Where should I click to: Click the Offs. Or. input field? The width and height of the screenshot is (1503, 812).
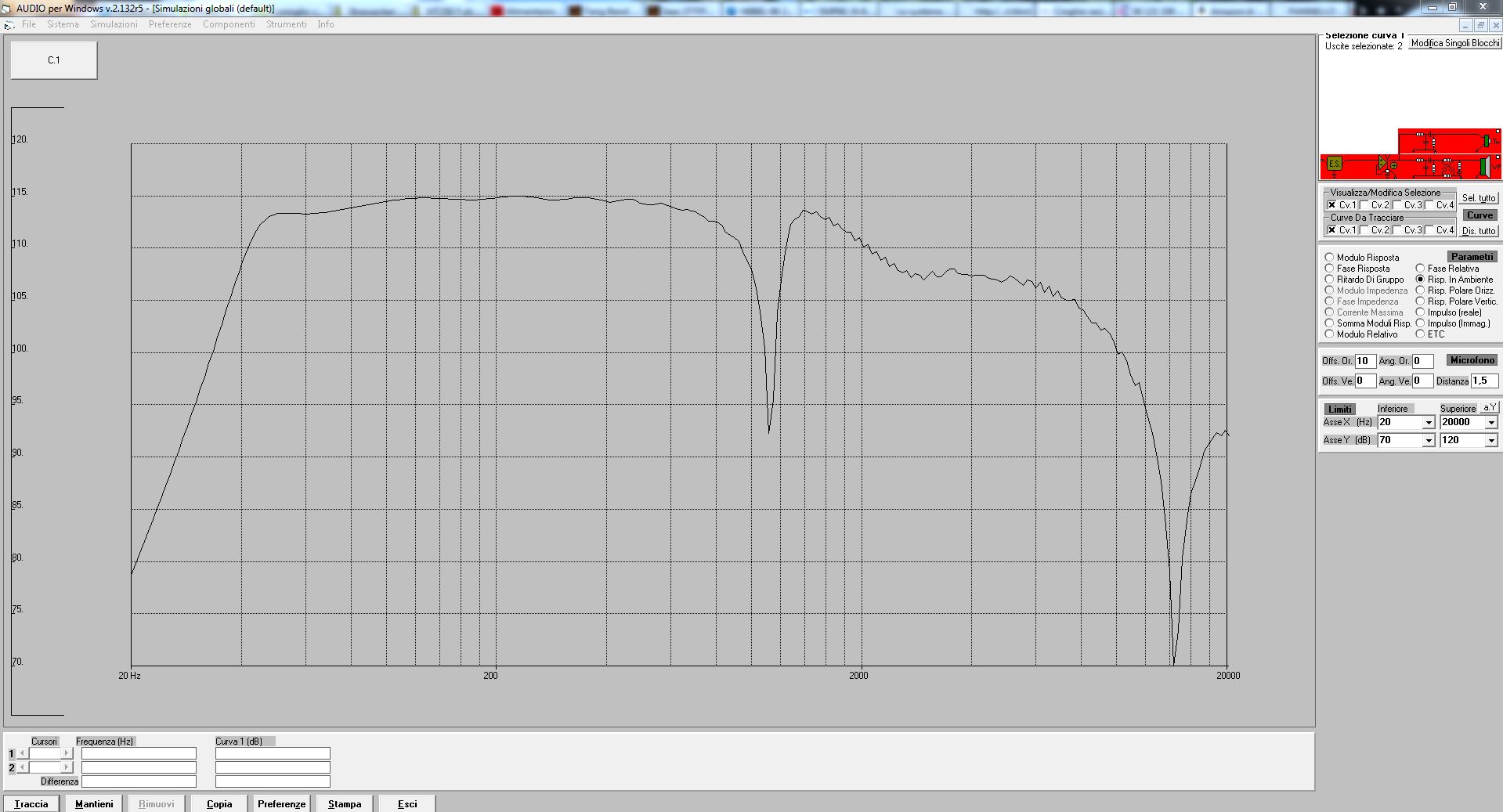(1365, 361)
